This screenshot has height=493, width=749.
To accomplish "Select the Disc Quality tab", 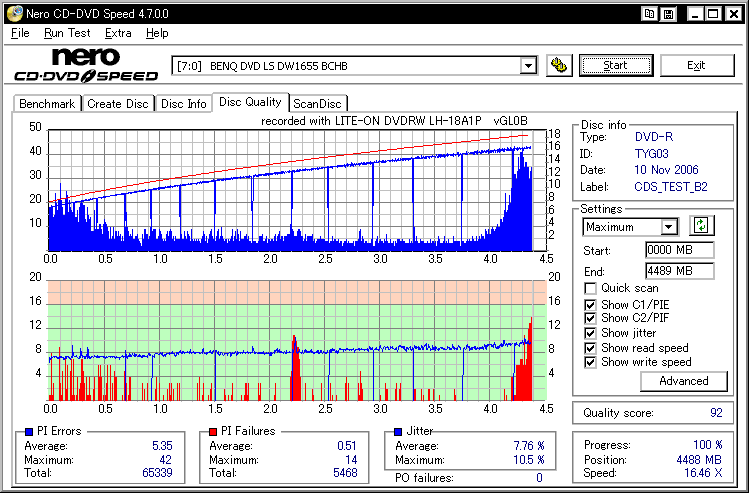I will click(250, 102).
